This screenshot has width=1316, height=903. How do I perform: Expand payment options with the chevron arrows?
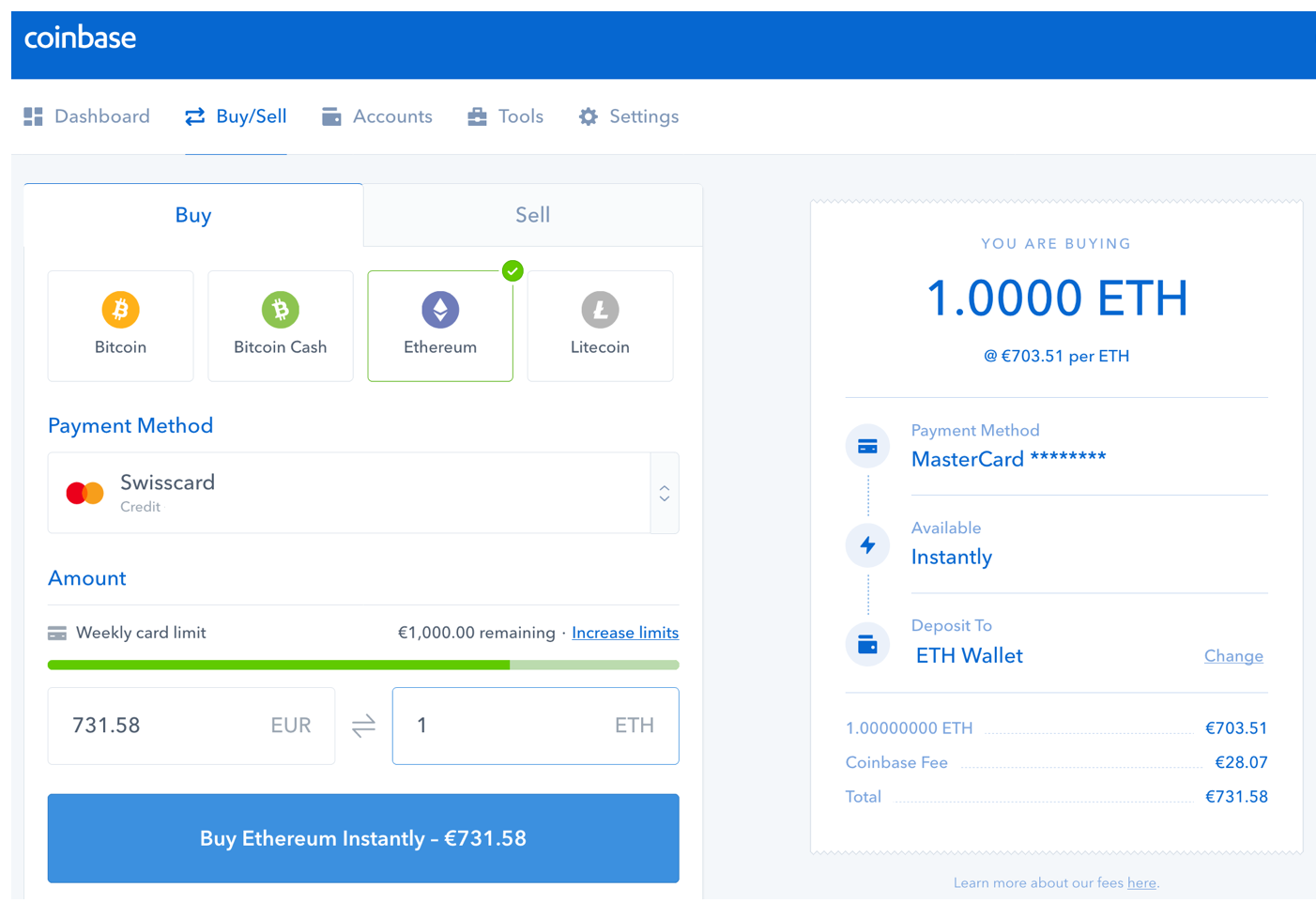[665, 493]
